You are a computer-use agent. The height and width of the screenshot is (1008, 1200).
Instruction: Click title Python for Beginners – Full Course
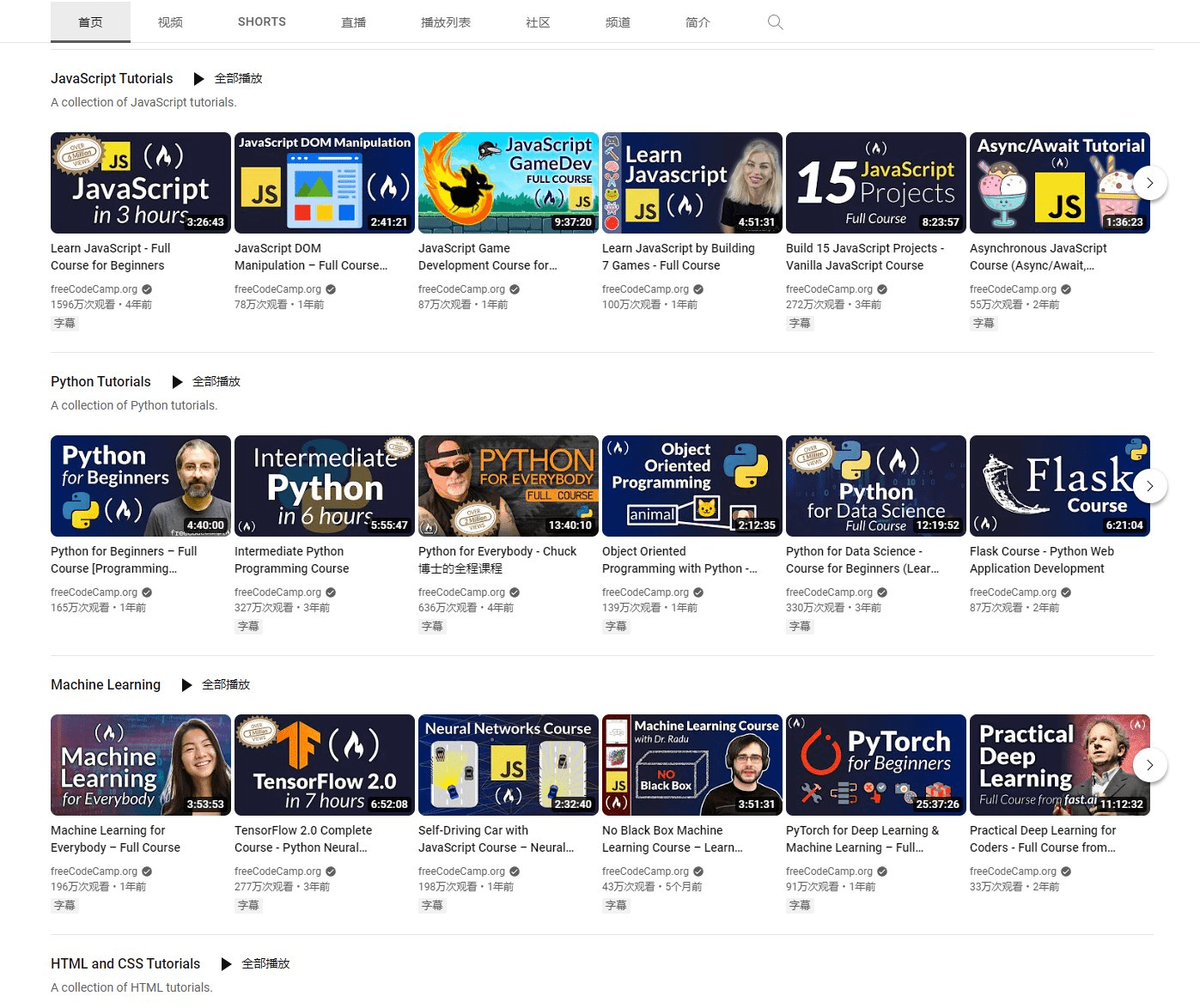(x=124, y=560)
